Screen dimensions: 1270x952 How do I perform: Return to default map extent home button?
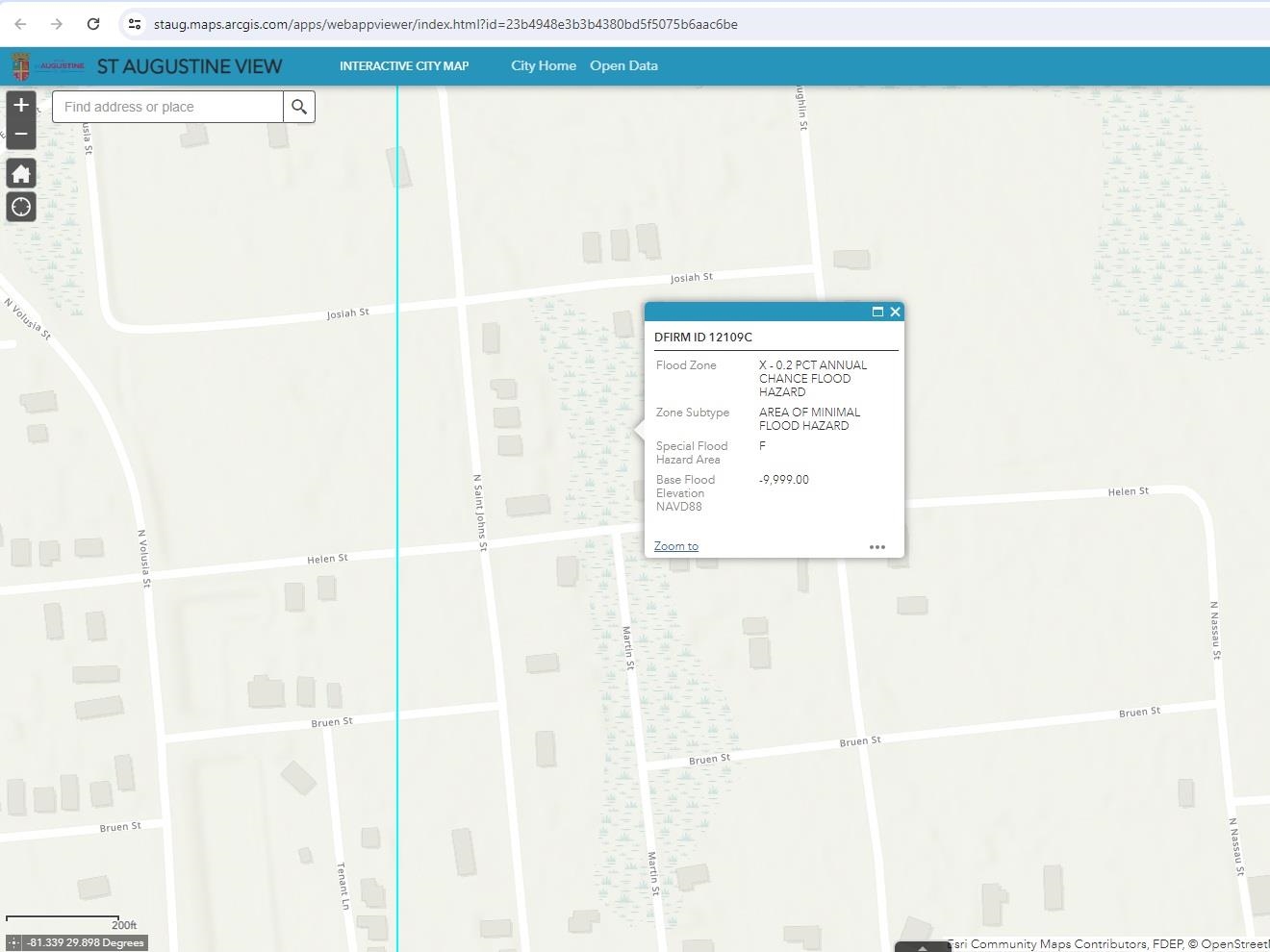click(21, 173)
